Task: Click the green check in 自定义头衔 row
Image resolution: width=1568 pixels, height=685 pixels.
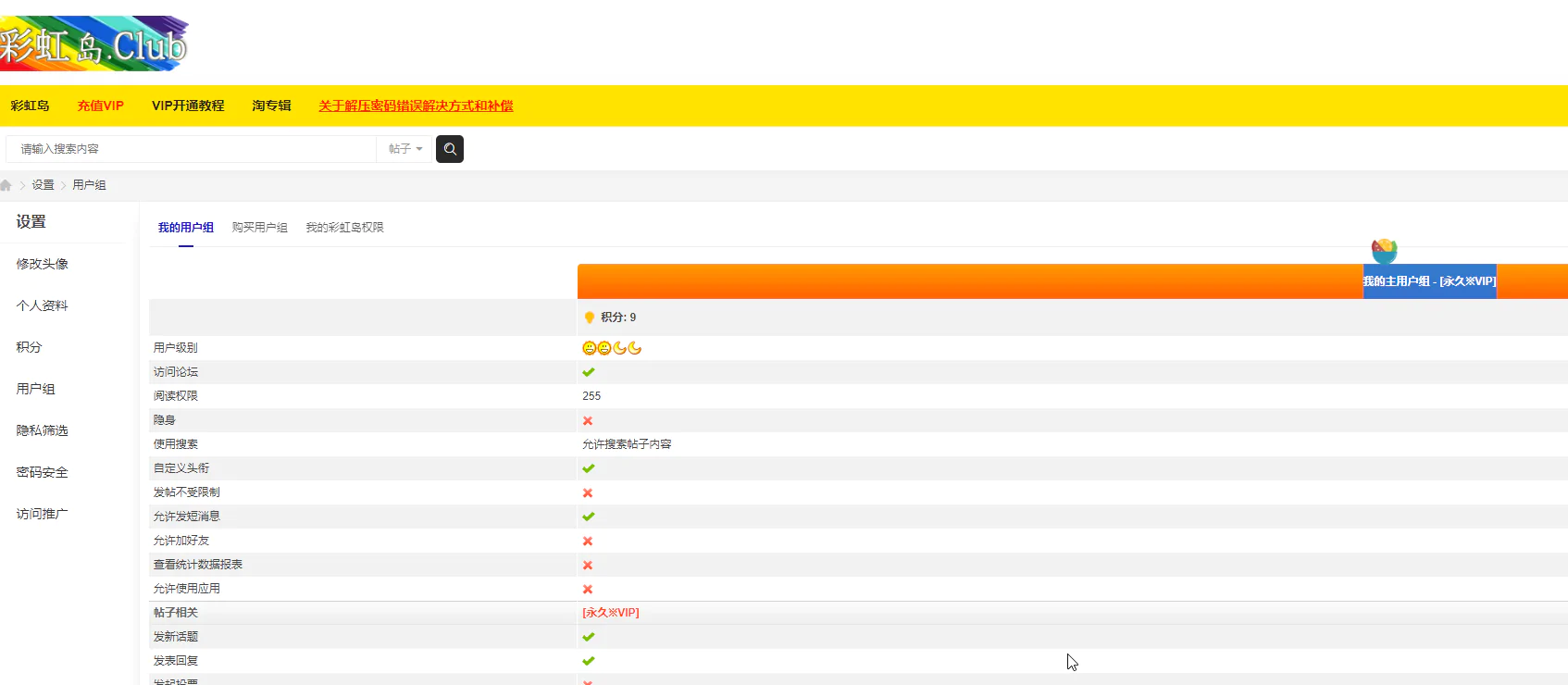Action: [x=588, y=468]
